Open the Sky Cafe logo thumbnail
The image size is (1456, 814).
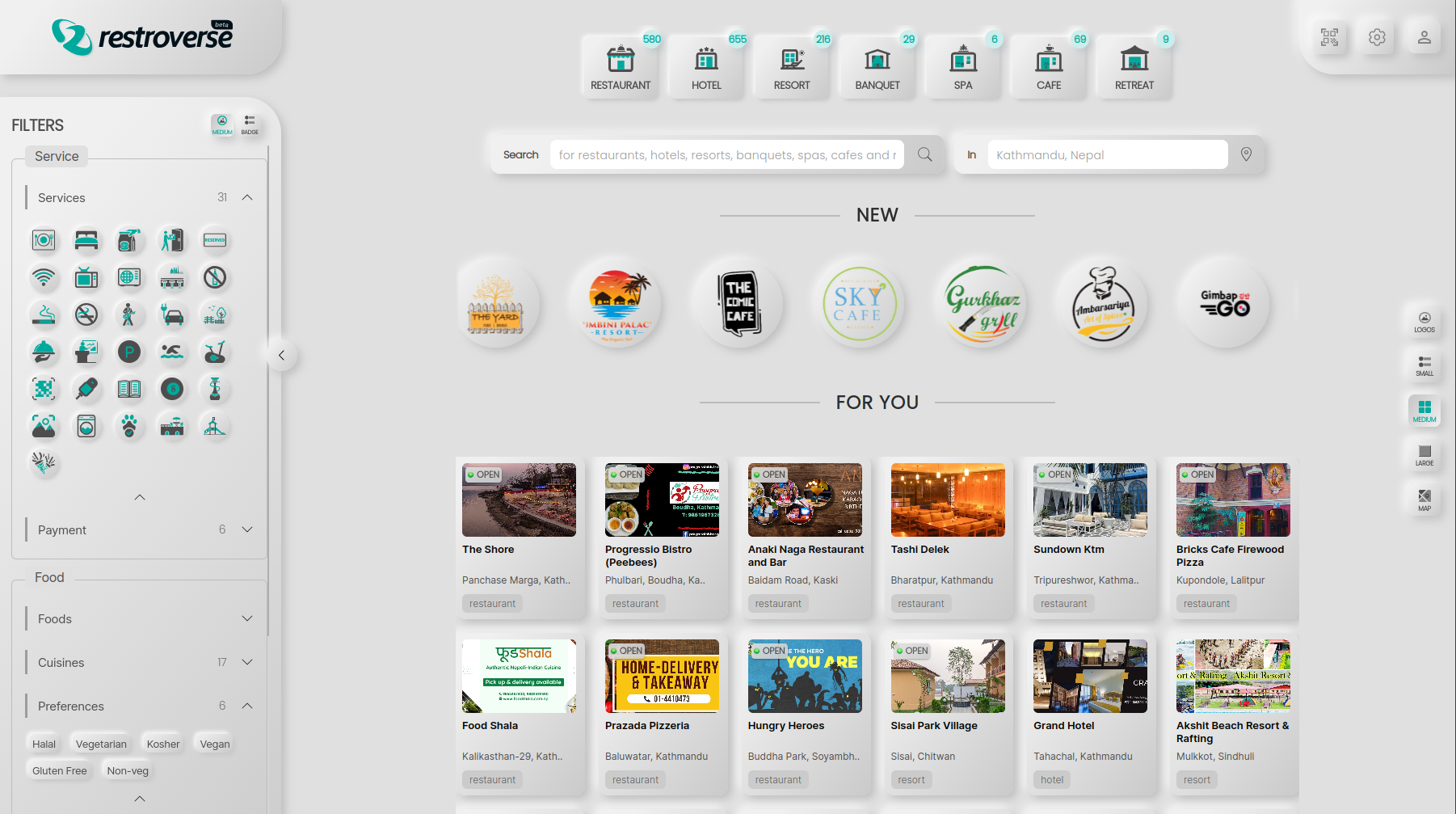click(x=858, y=304)
